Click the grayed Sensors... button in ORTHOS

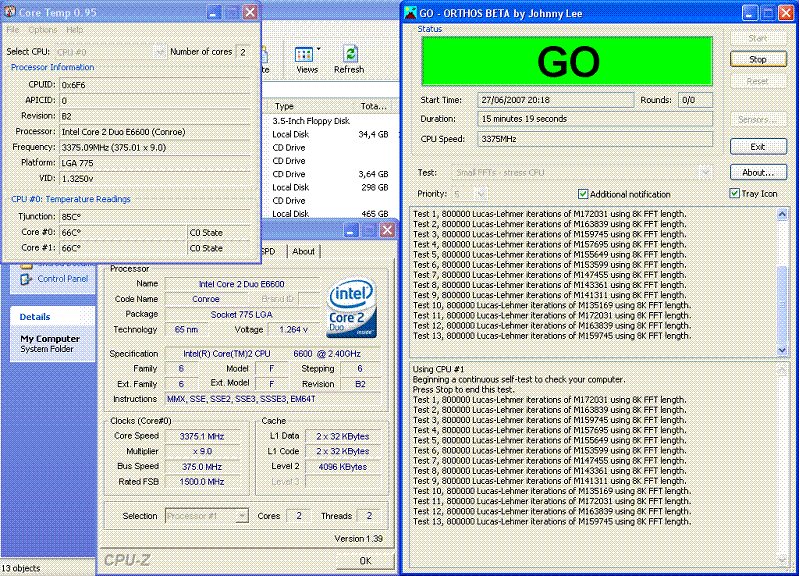[x=758, y=120]
